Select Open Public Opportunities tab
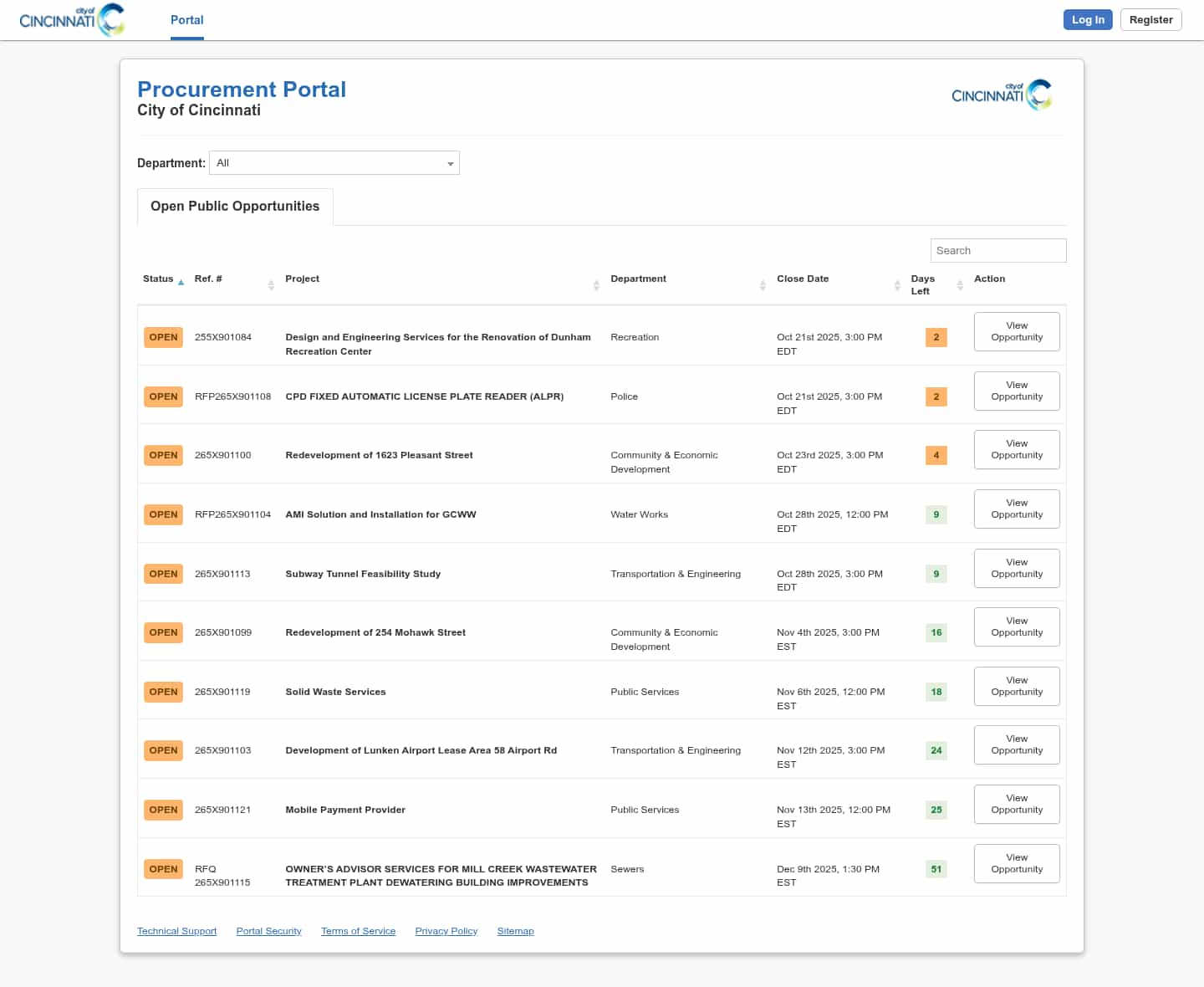Screen dimensions: 1204x987 click(235, 207)
